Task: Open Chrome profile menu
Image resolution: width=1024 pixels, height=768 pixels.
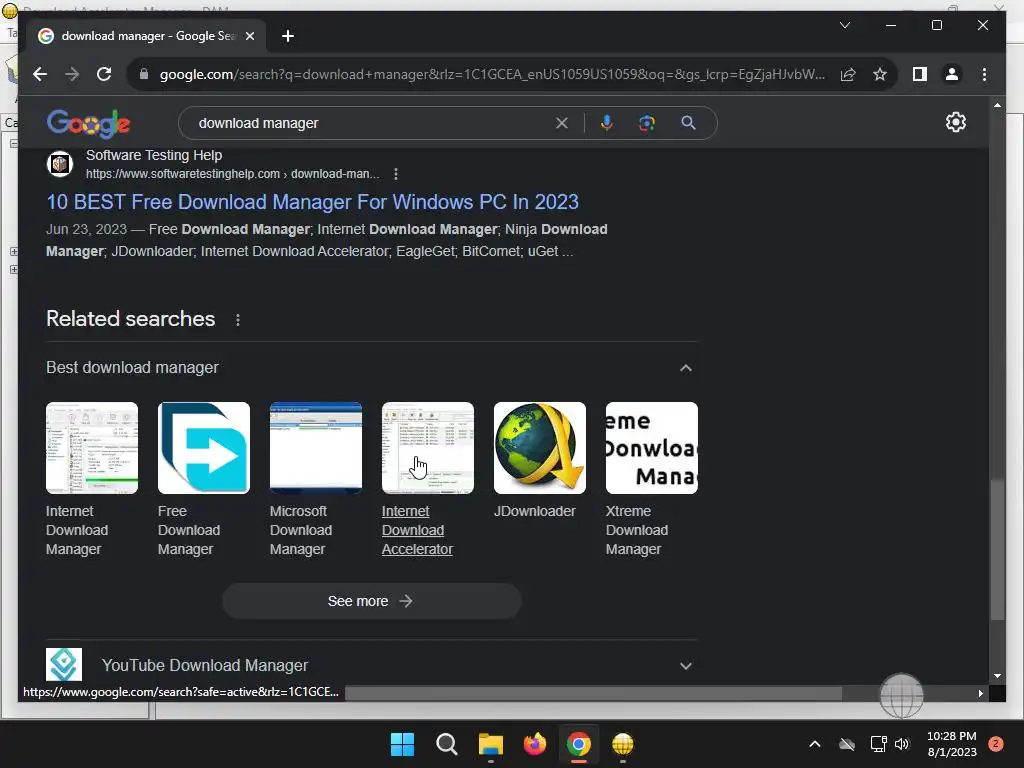Action: pyautogui.click(x=952, y=74)
